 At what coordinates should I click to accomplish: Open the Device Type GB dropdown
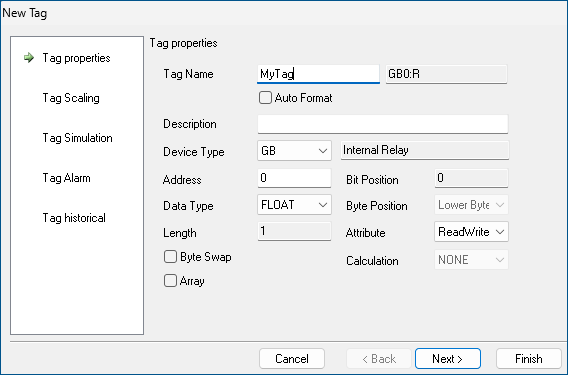point(294,150)
